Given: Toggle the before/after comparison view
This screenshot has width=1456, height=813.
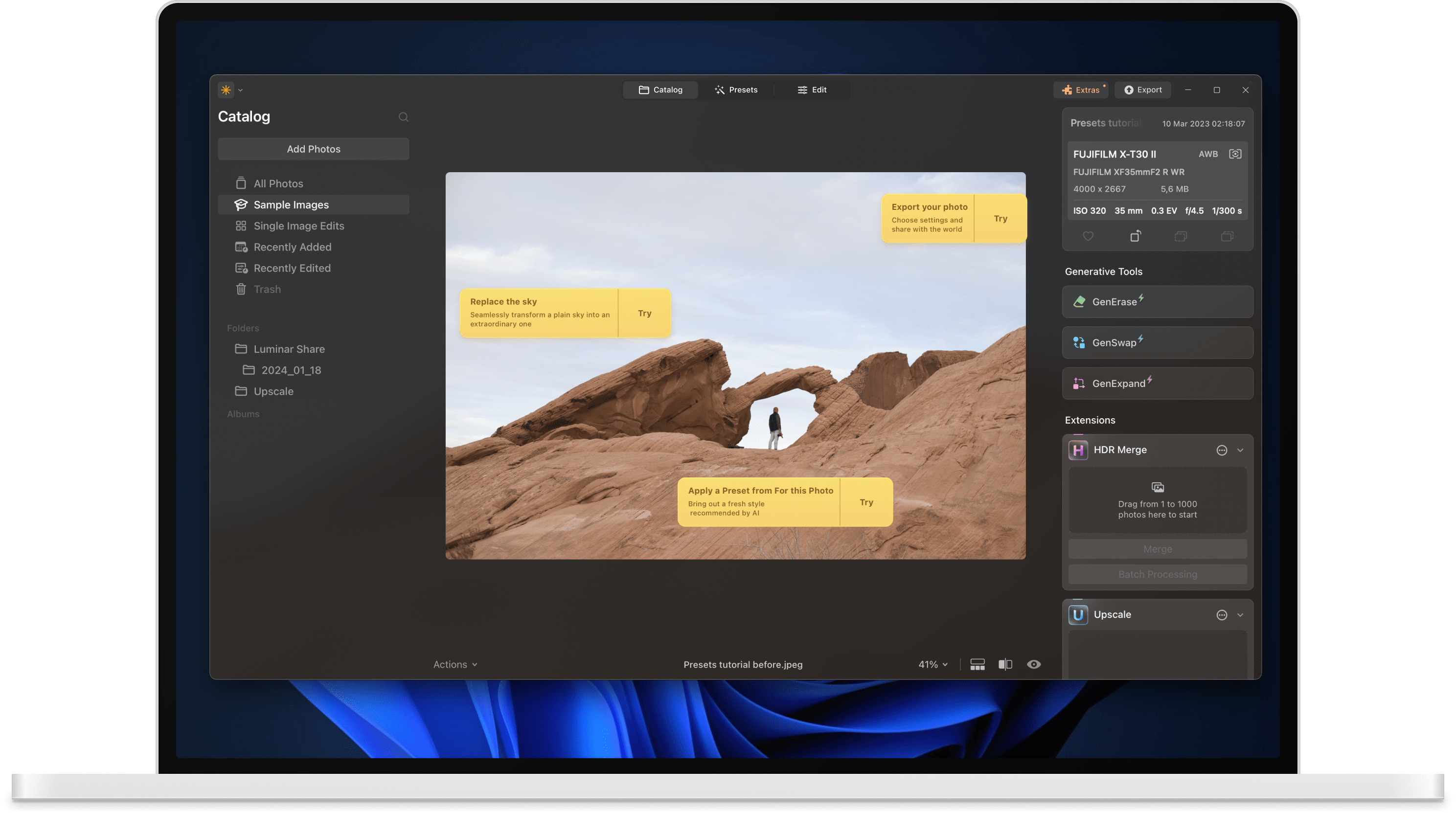Looking at the screenshot, I should 1005,664.
